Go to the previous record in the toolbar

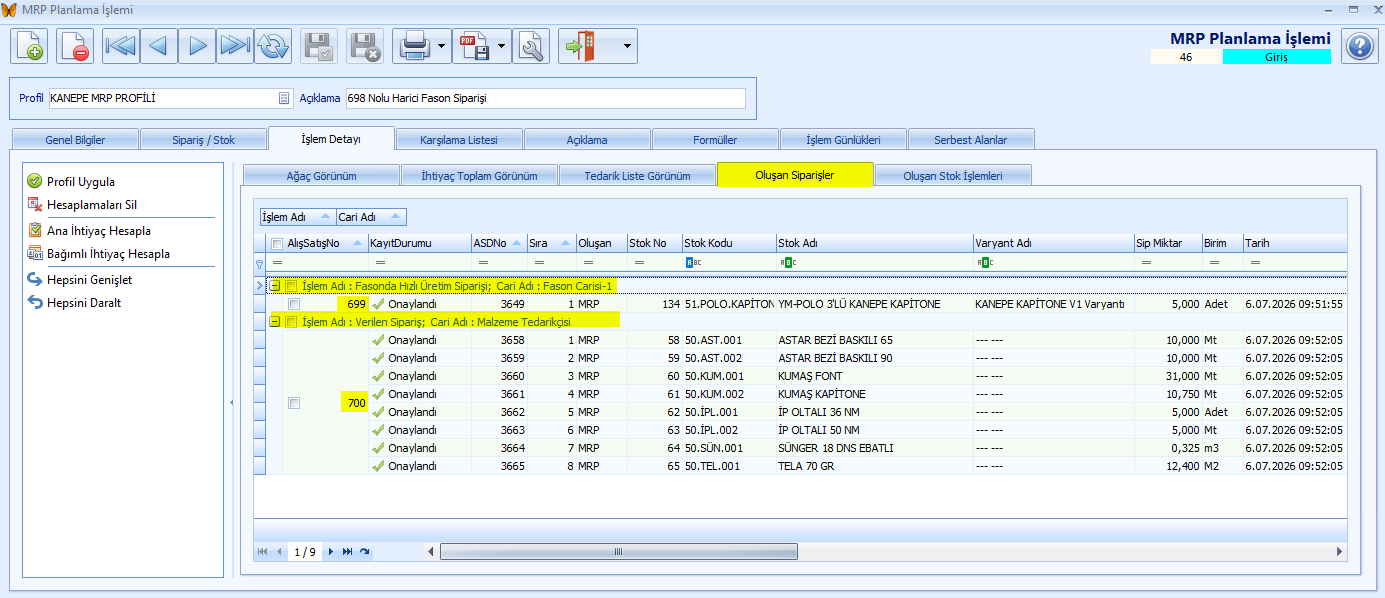coord(159,46)
